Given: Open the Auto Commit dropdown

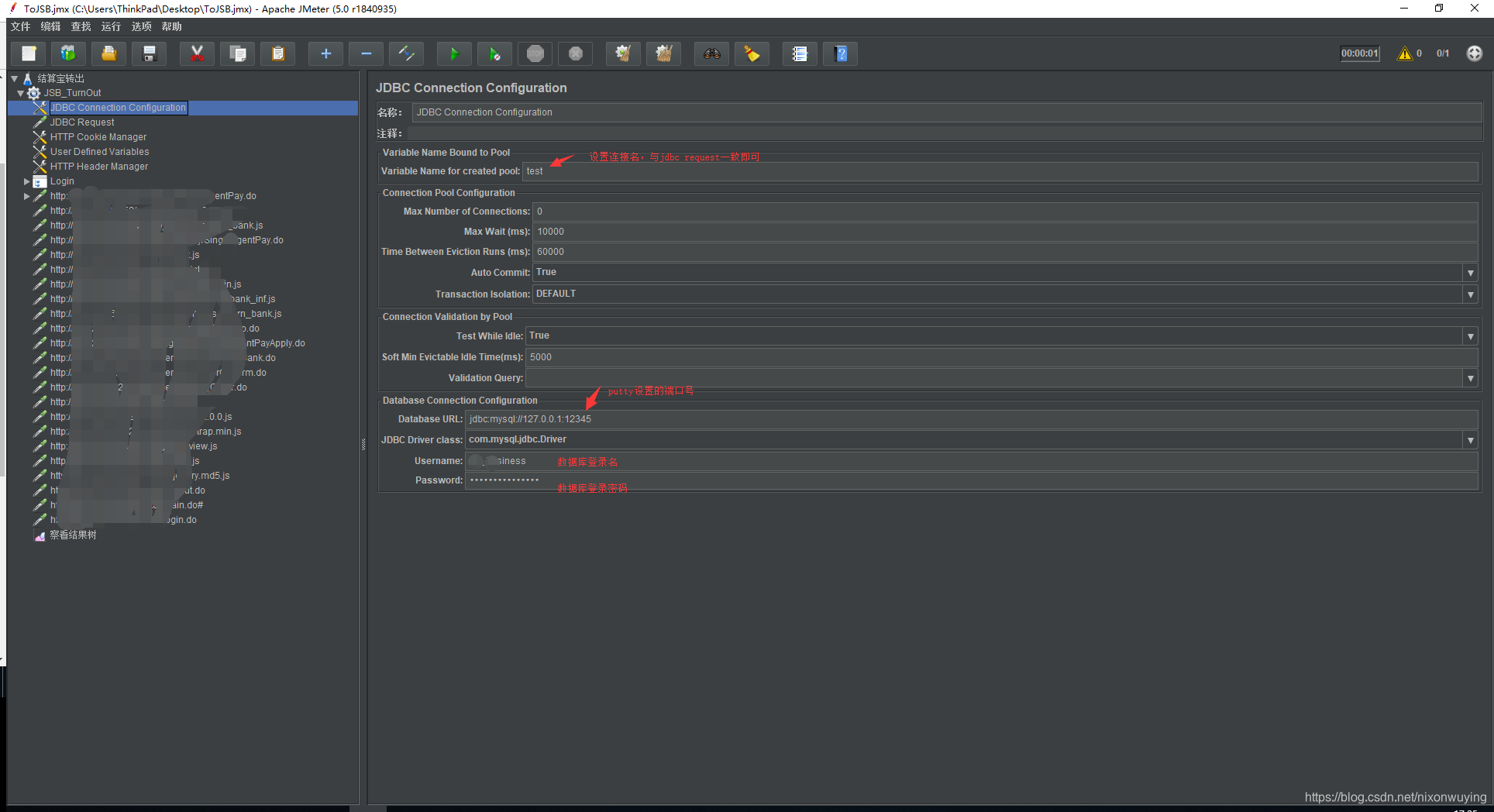Looking at the screenshot, I should pos(1470,273).
